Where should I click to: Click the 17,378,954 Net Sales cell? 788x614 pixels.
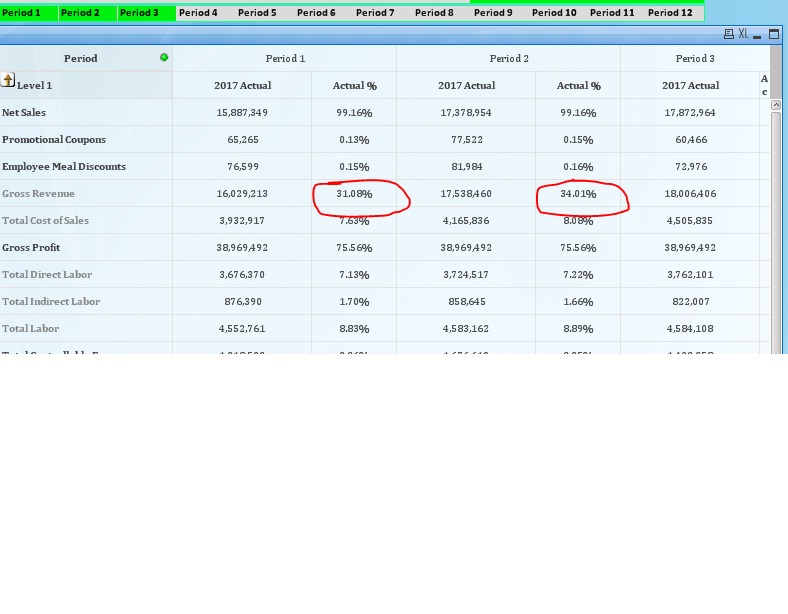pos(466,112)
